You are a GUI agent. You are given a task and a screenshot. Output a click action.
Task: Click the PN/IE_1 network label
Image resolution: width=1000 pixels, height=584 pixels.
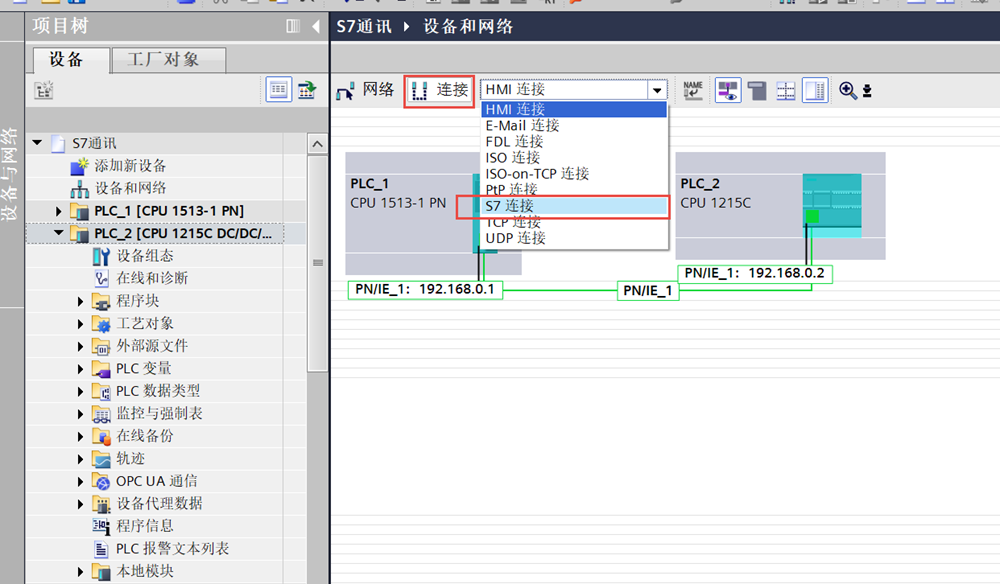click(x=647, y=291)
